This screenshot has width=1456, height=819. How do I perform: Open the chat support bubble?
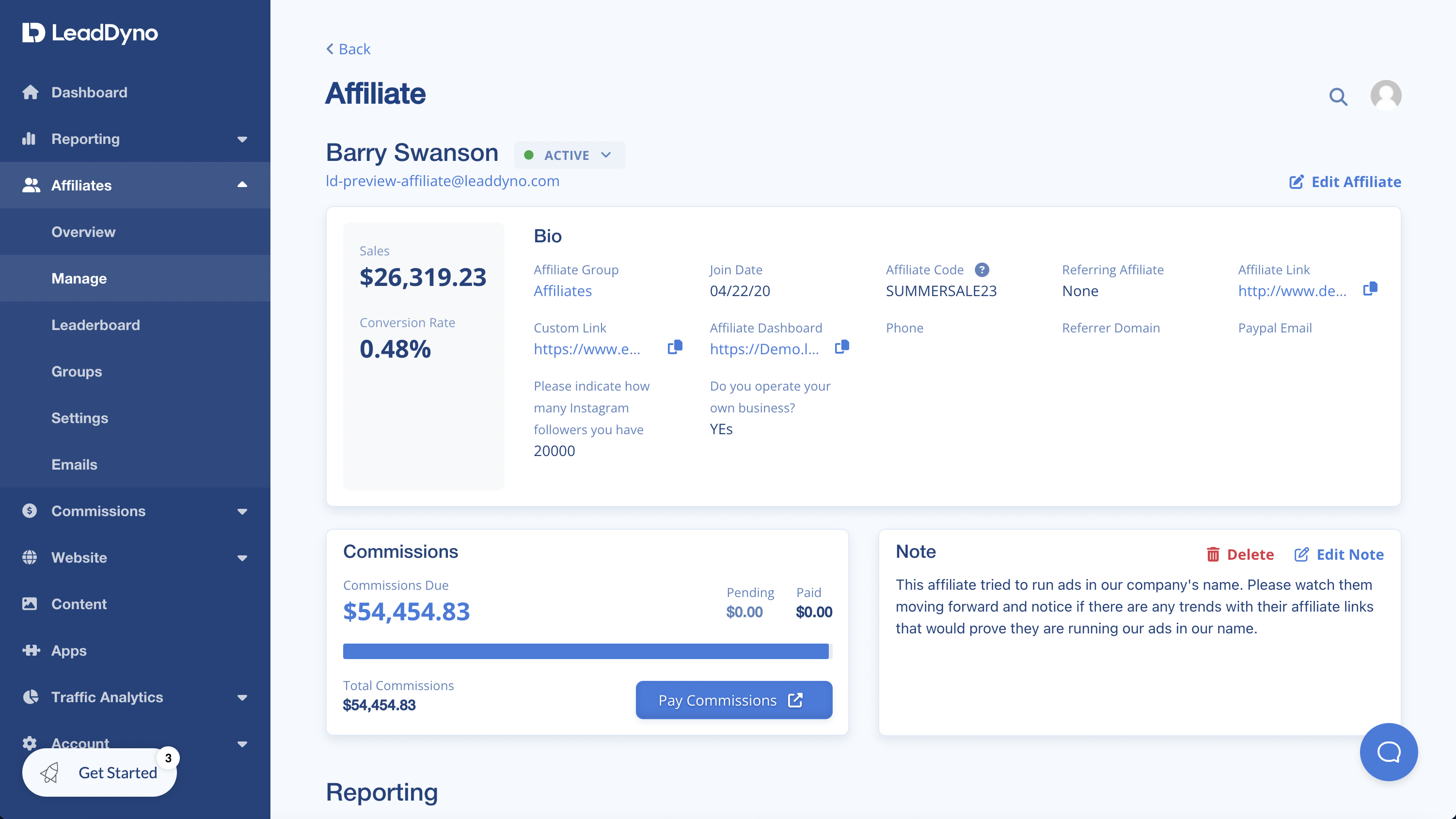tap(1388, 752)
